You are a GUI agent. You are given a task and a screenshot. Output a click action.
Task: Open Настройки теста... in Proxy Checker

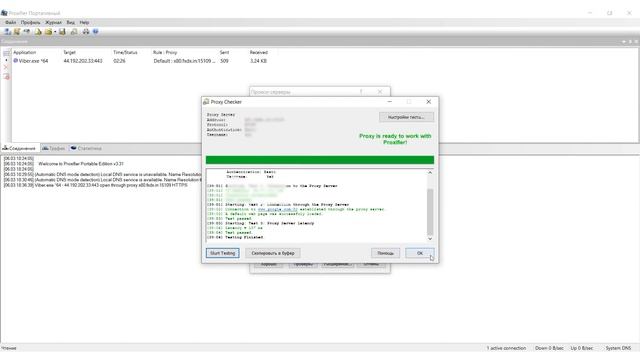406,117
